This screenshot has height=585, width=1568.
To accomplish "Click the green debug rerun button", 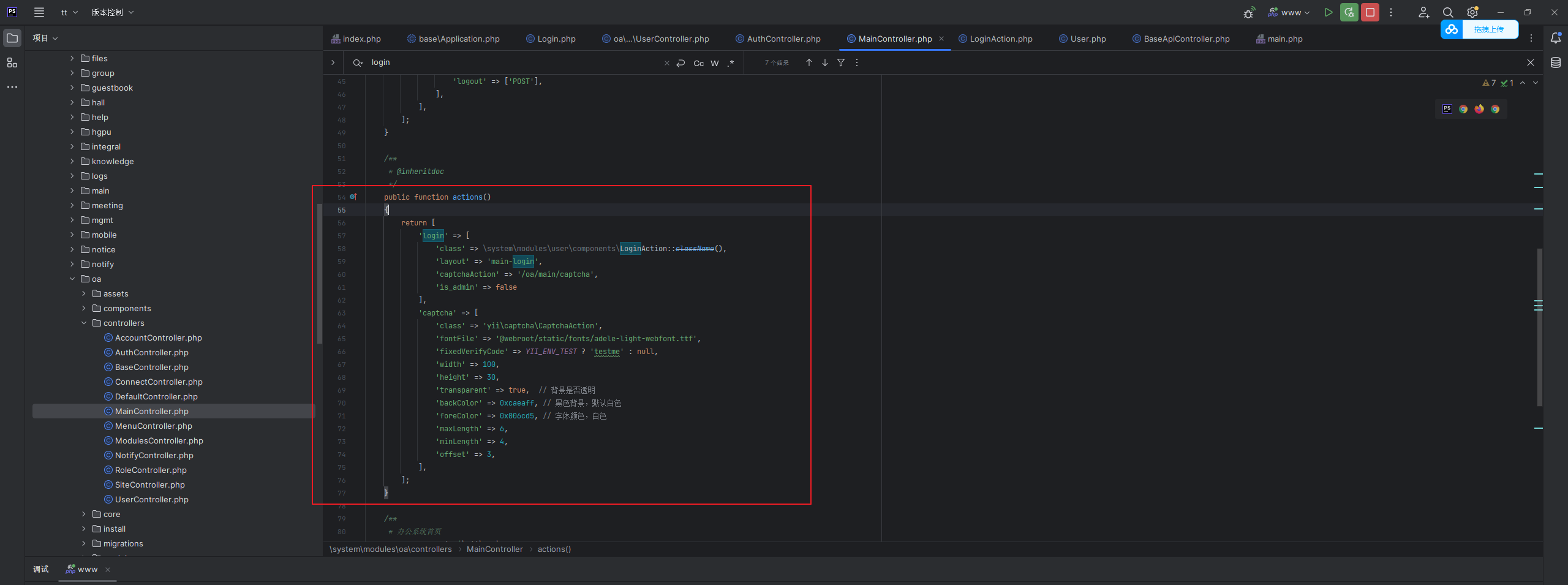I will 1349,12.
